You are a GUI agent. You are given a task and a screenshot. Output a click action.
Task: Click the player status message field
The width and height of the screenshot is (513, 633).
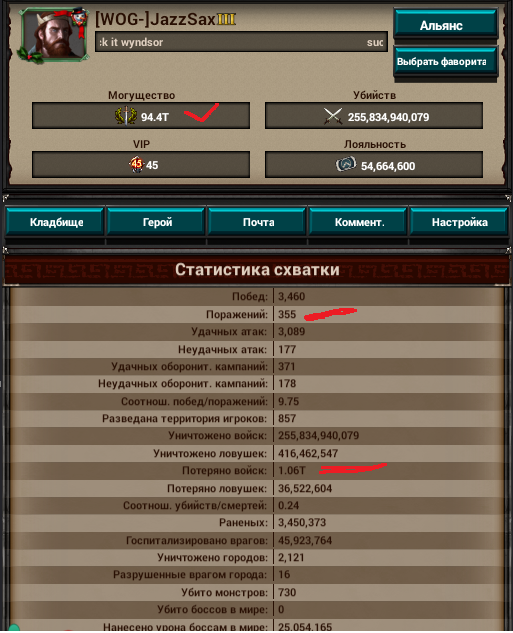[x=241, y=42]
